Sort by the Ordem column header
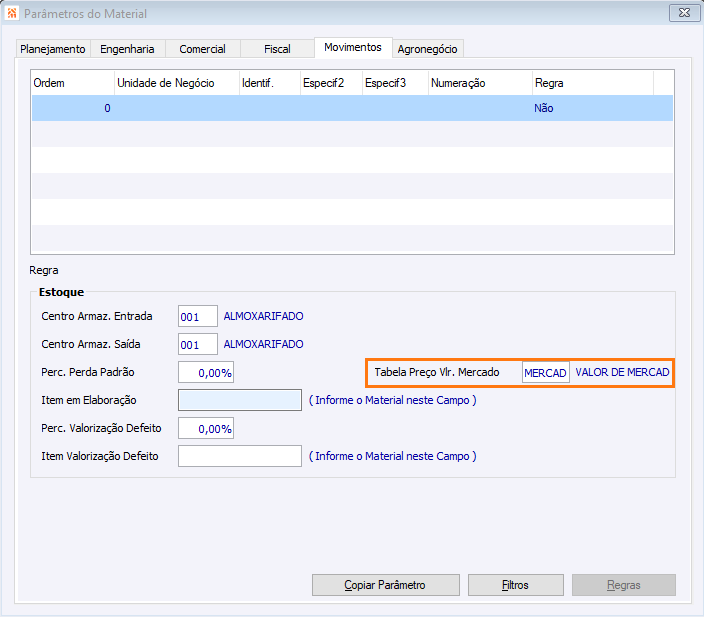The width and height of the screenshot is (704, 617). pyautogui.click(x=73, y=83)
